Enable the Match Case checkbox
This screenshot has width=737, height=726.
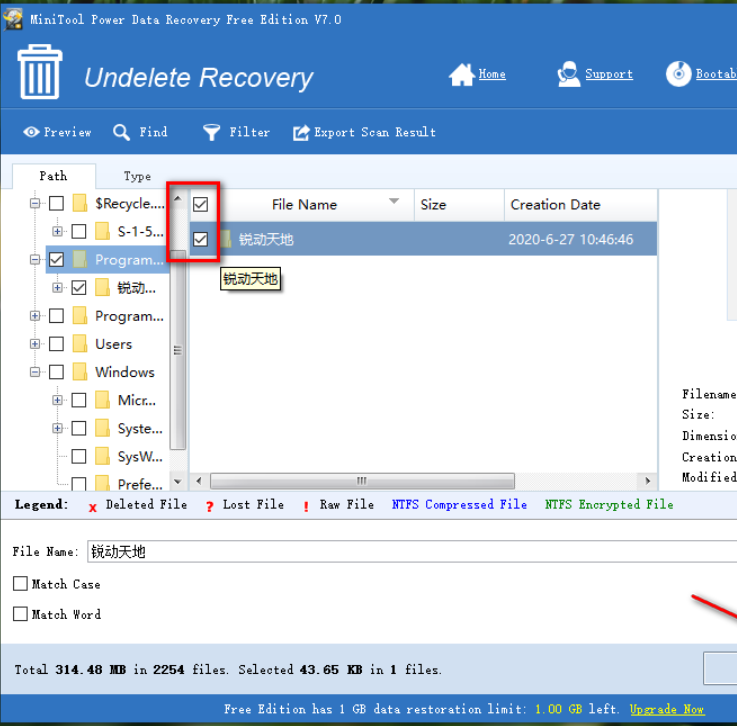[20, 584]
